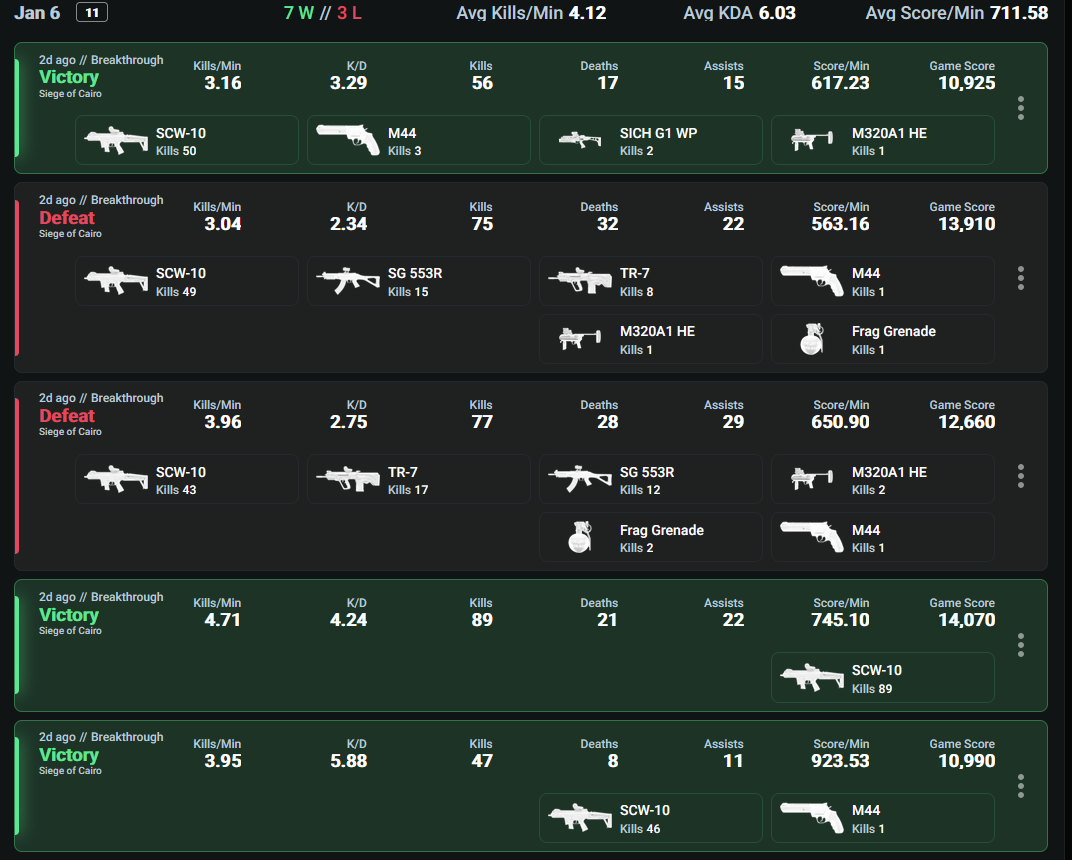Open options menu for 75-kill Defeat match
This screenshot has height=860, width=1072.
[x=1021, y=278]
